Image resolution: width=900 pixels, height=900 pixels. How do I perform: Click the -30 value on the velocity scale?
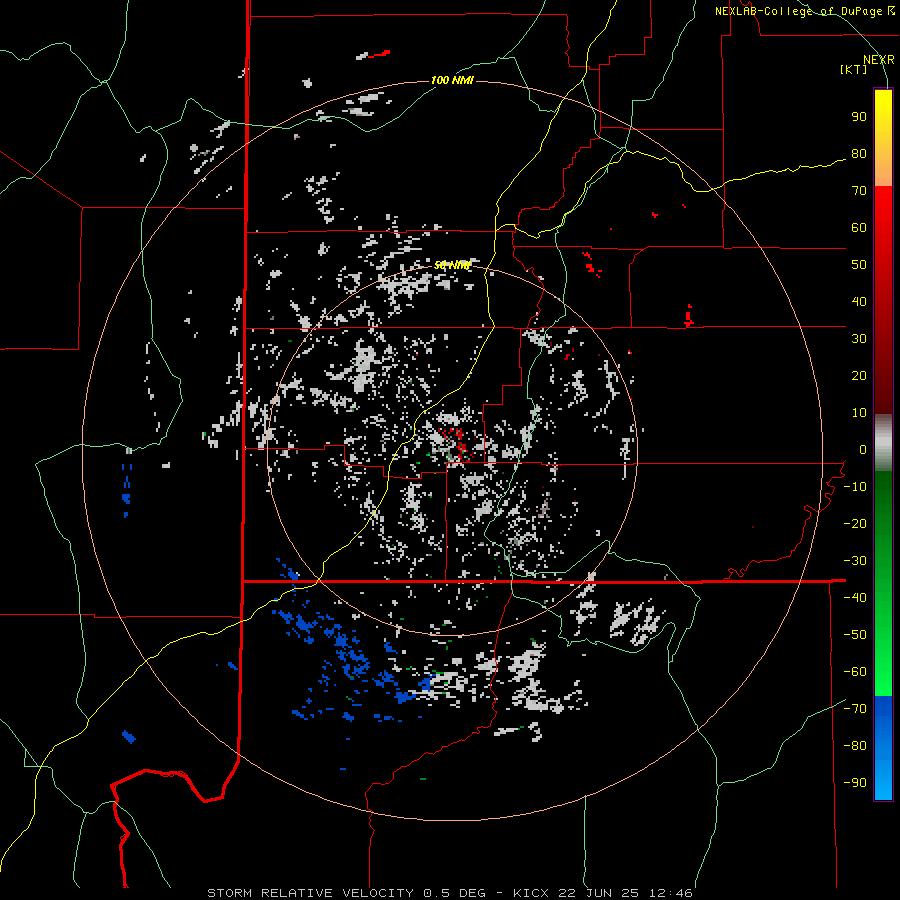855,561
